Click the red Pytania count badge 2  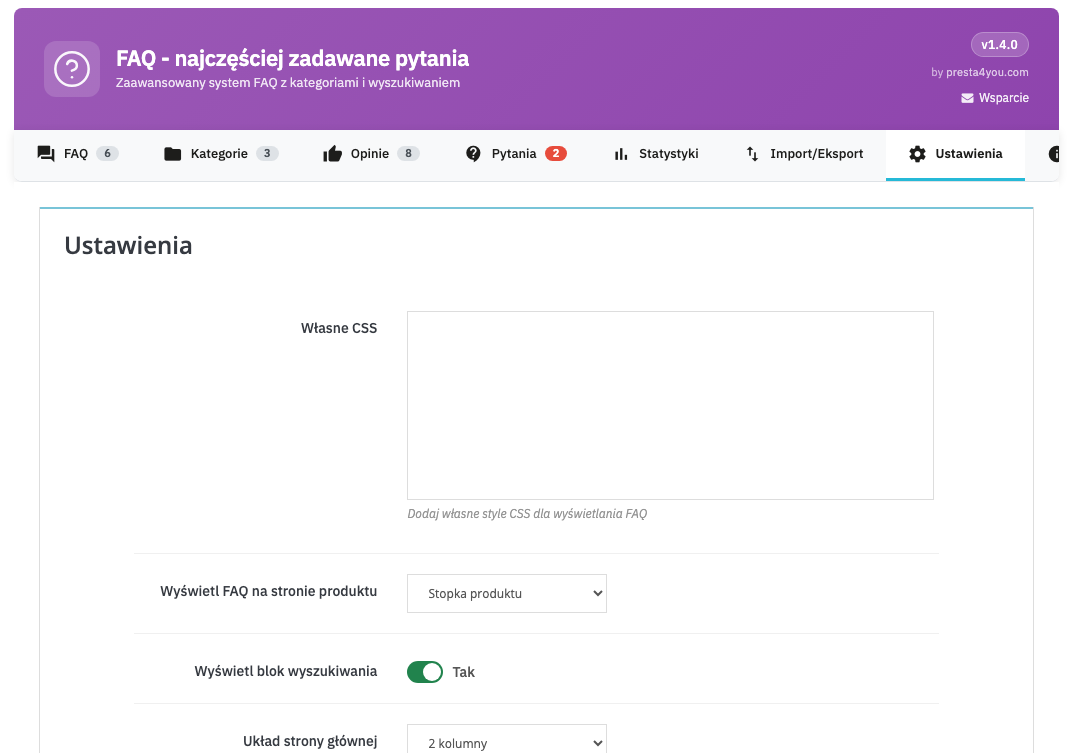556,154
